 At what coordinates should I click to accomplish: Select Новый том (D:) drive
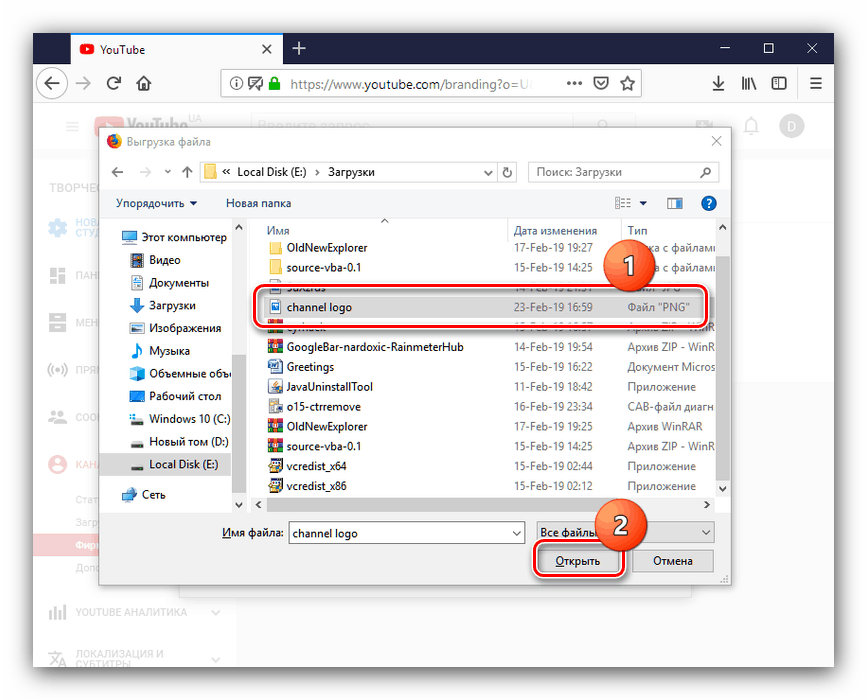point(179,441)
